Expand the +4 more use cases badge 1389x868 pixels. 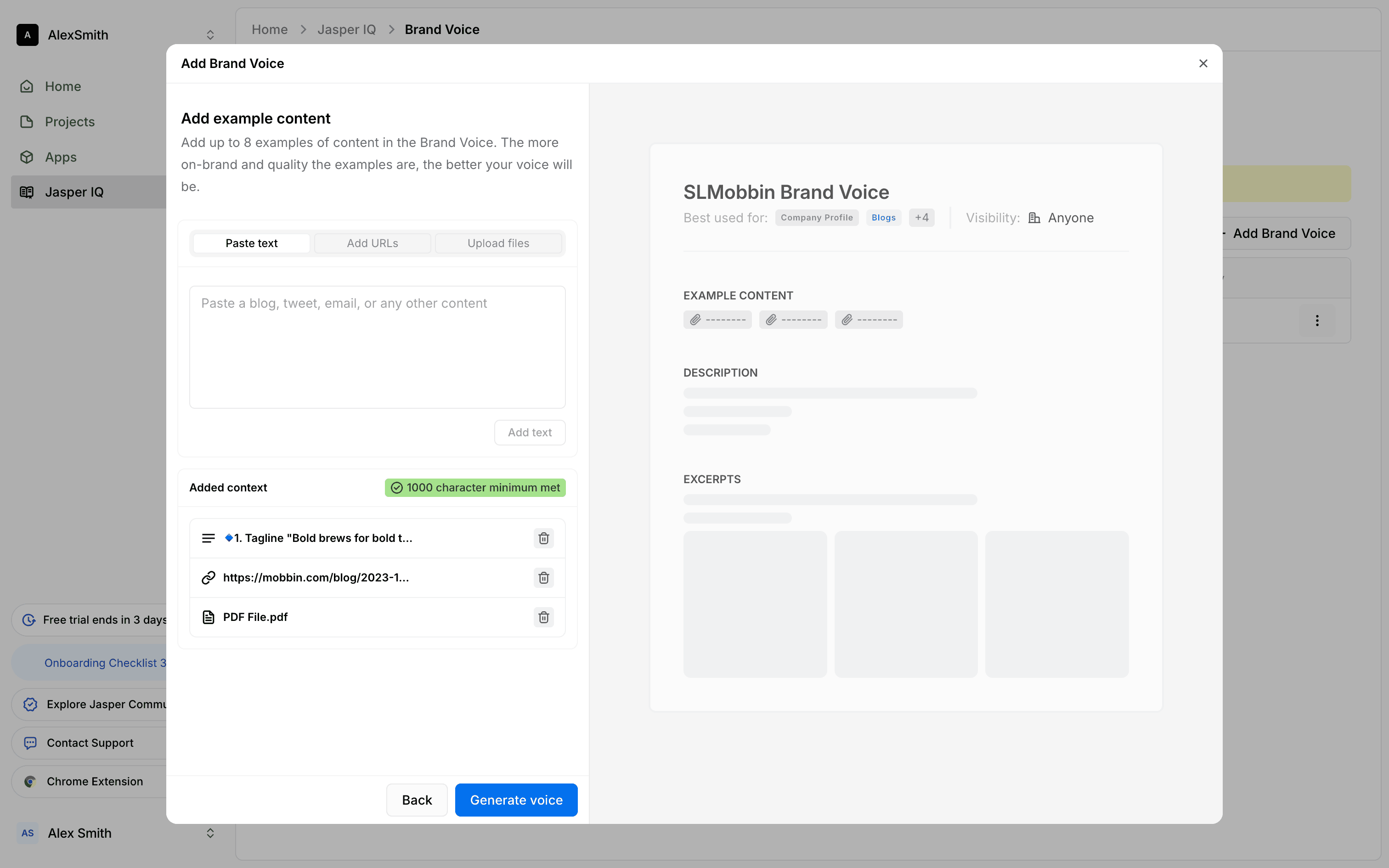tap(921, 218)
